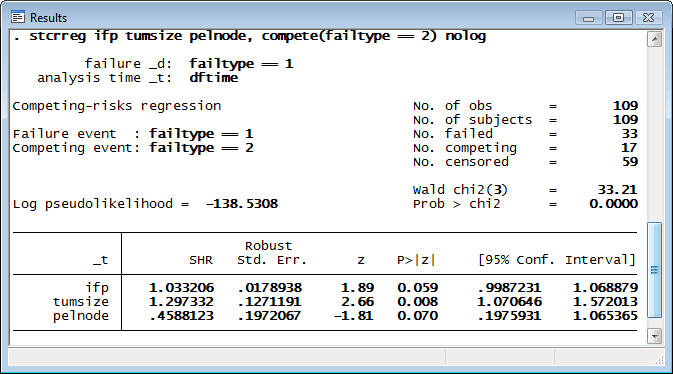Click pelnode SHR value .4588123

tap(182, 316)
